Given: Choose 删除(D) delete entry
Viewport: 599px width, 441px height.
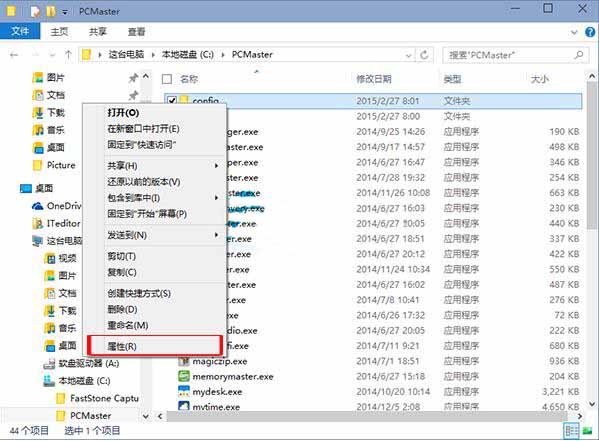Looking at the screenshot, I should point(122,309).
